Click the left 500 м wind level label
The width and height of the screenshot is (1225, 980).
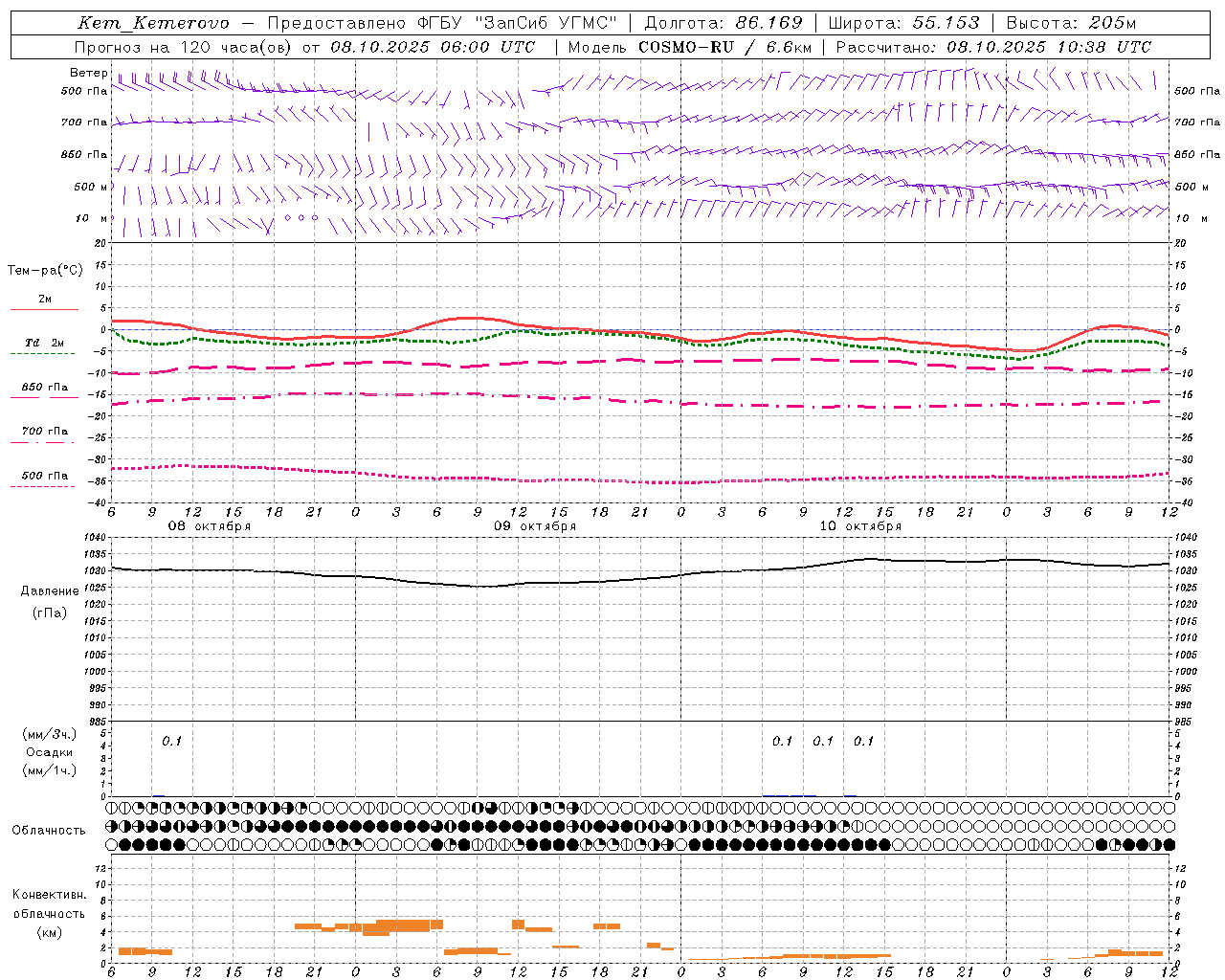click(x=91, y=187)
